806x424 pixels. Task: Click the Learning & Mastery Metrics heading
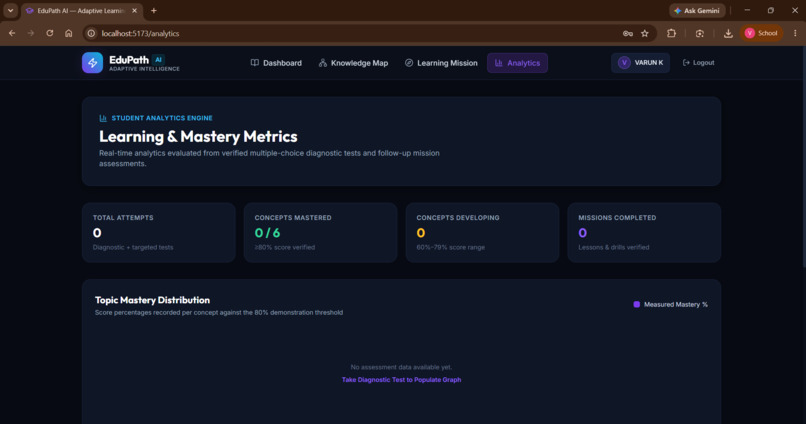198,137
